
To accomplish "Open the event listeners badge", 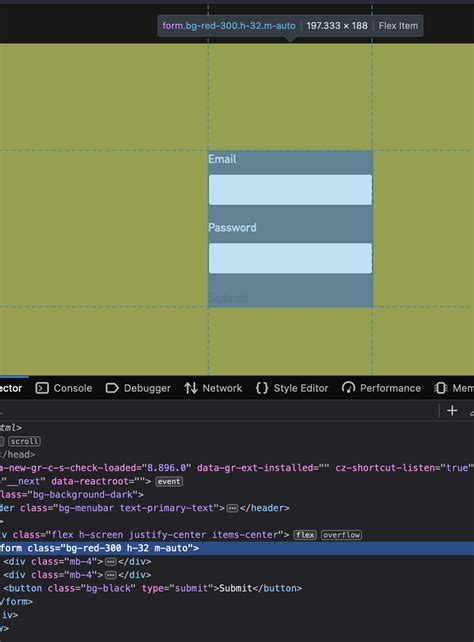I will pos(169,481).
